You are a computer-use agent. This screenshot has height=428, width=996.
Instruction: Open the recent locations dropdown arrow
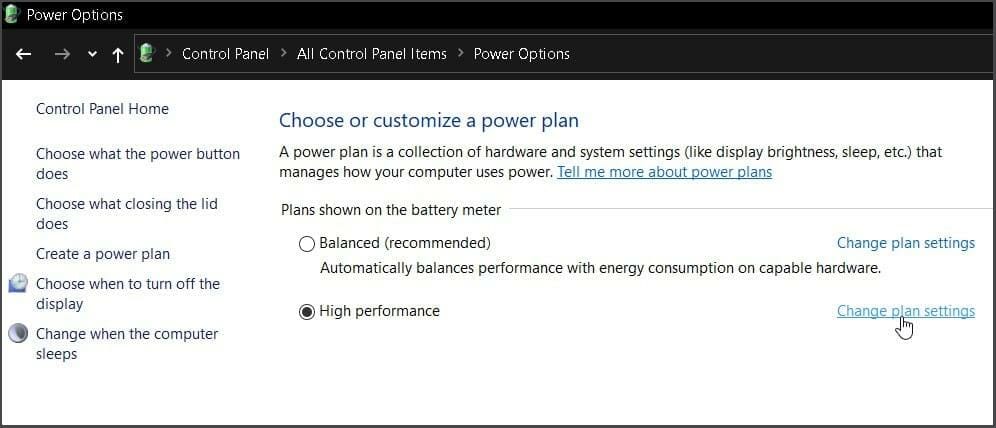point(92,55)
